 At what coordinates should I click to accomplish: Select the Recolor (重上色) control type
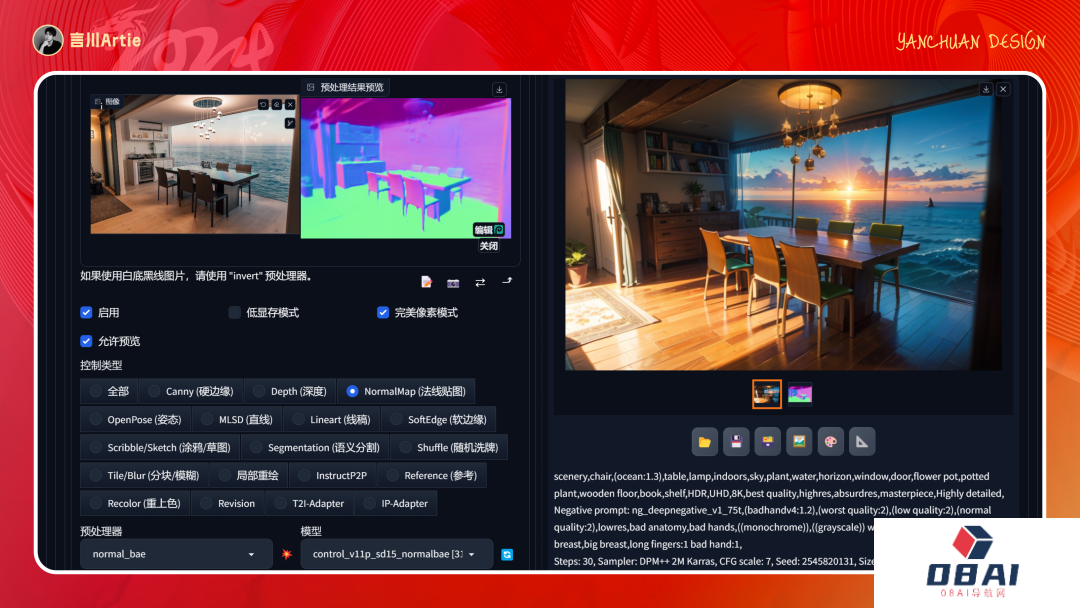pos(135,503)
